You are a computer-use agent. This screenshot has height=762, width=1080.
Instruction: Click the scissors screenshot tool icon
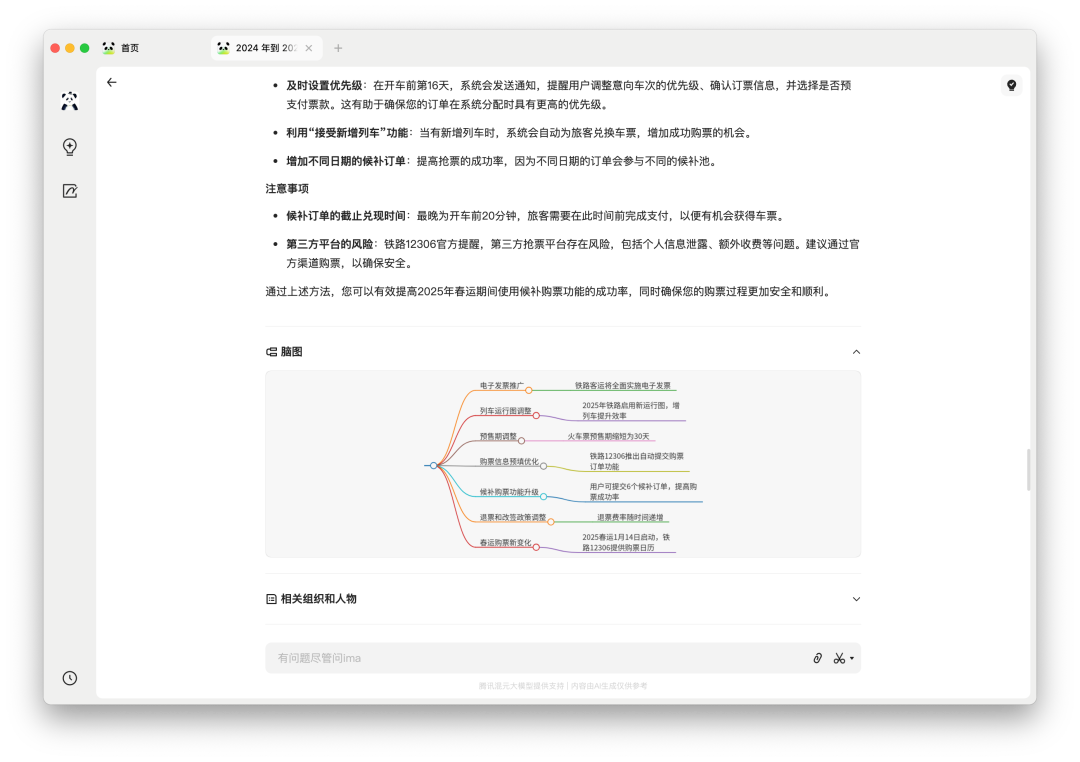(x=839, y=658)
